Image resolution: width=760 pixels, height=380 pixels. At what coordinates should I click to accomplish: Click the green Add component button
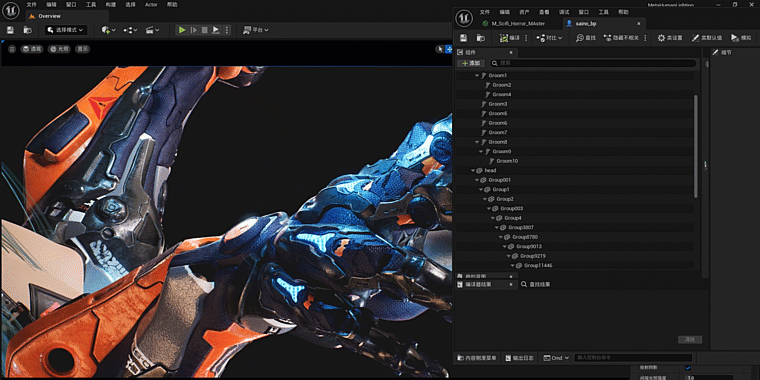coord(471,63)
